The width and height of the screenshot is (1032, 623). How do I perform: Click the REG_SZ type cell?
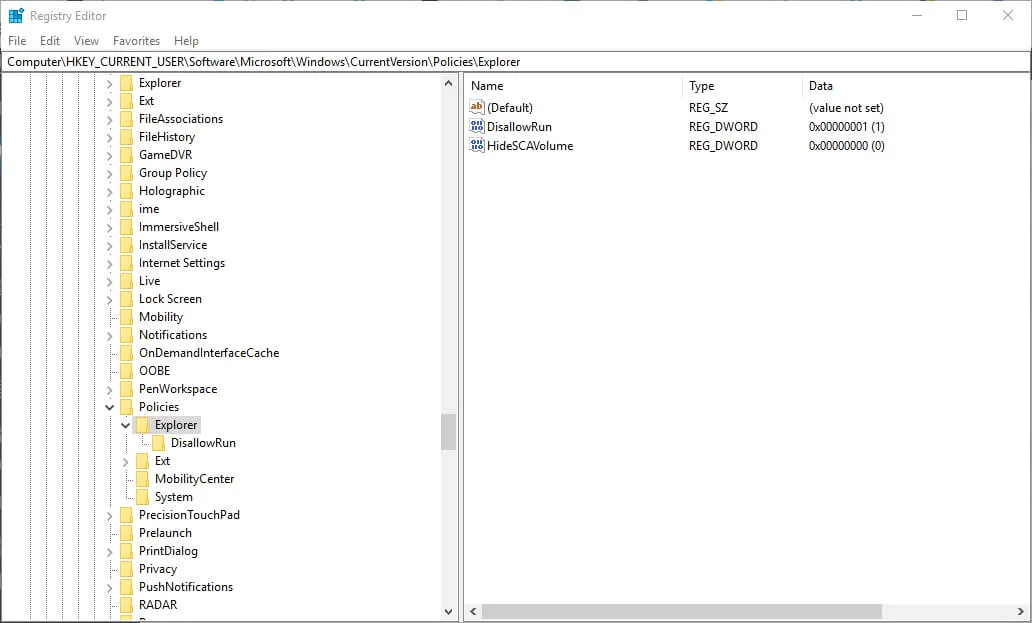[708, 107]
